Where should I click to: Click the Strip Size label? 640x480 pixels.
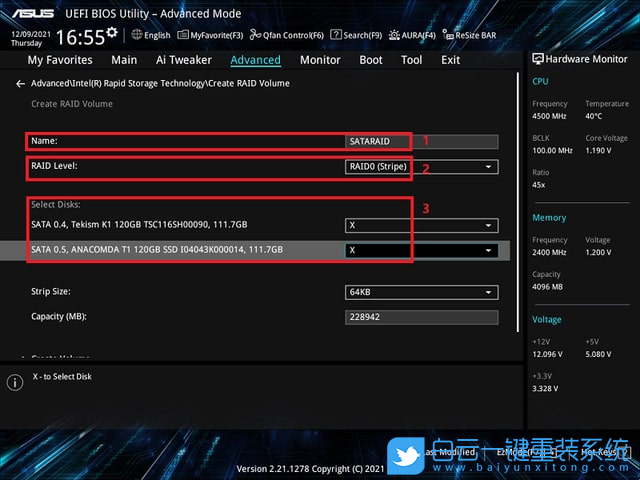(x=51, y=291)
